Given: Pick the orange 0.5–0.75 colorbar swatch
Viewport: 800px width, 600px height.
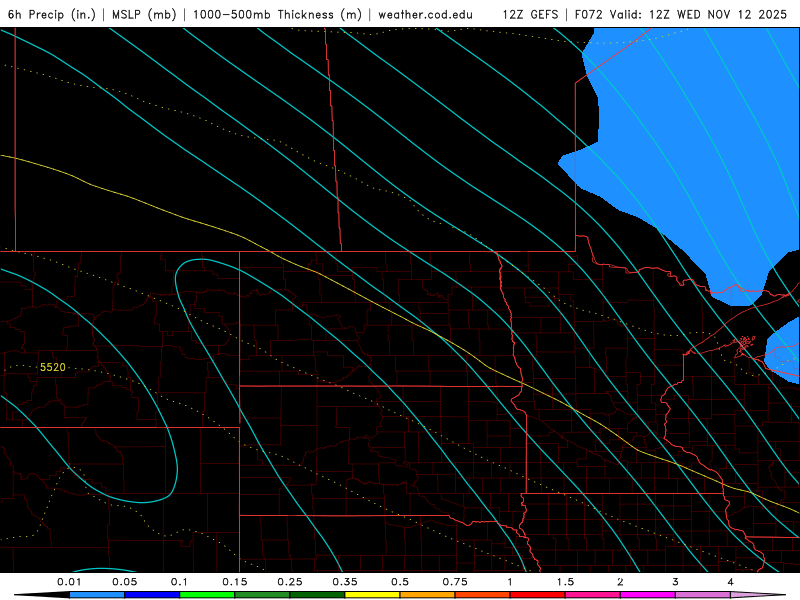Looking at the screenshot, I should click(428, 595).
